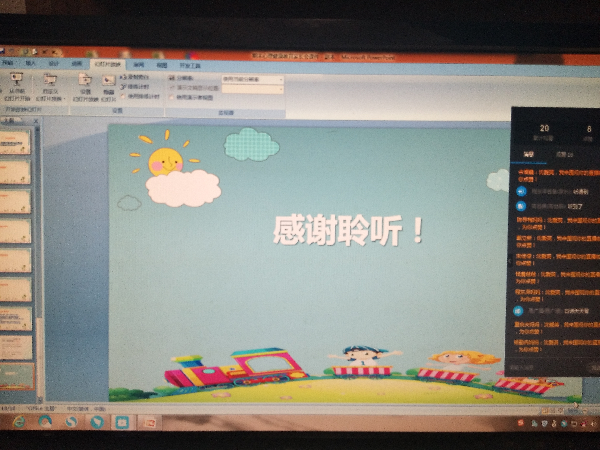The image size is (600, 450).
Task: Switch to the View (视图) ribbon tab
Action: [x=162, y=65]
